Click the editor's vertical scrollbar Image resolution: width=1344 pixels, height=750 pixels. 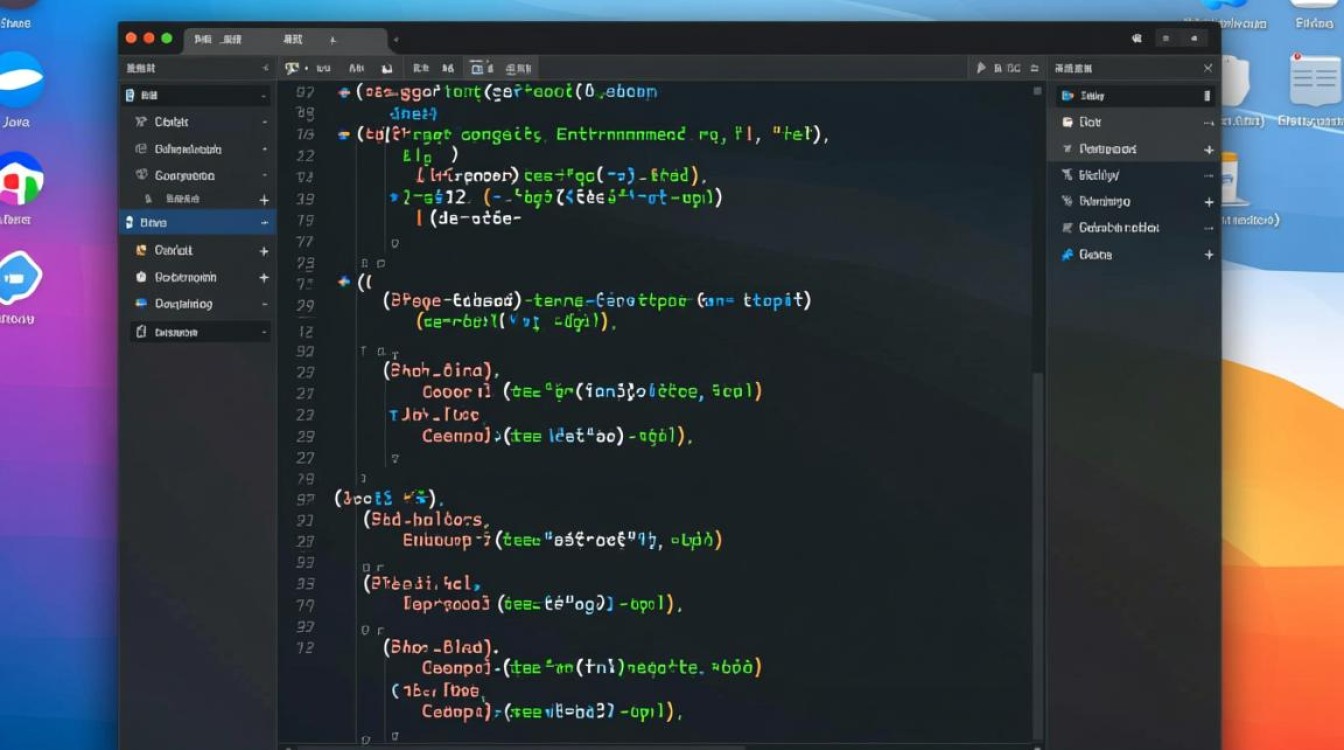click(1037, 400)
